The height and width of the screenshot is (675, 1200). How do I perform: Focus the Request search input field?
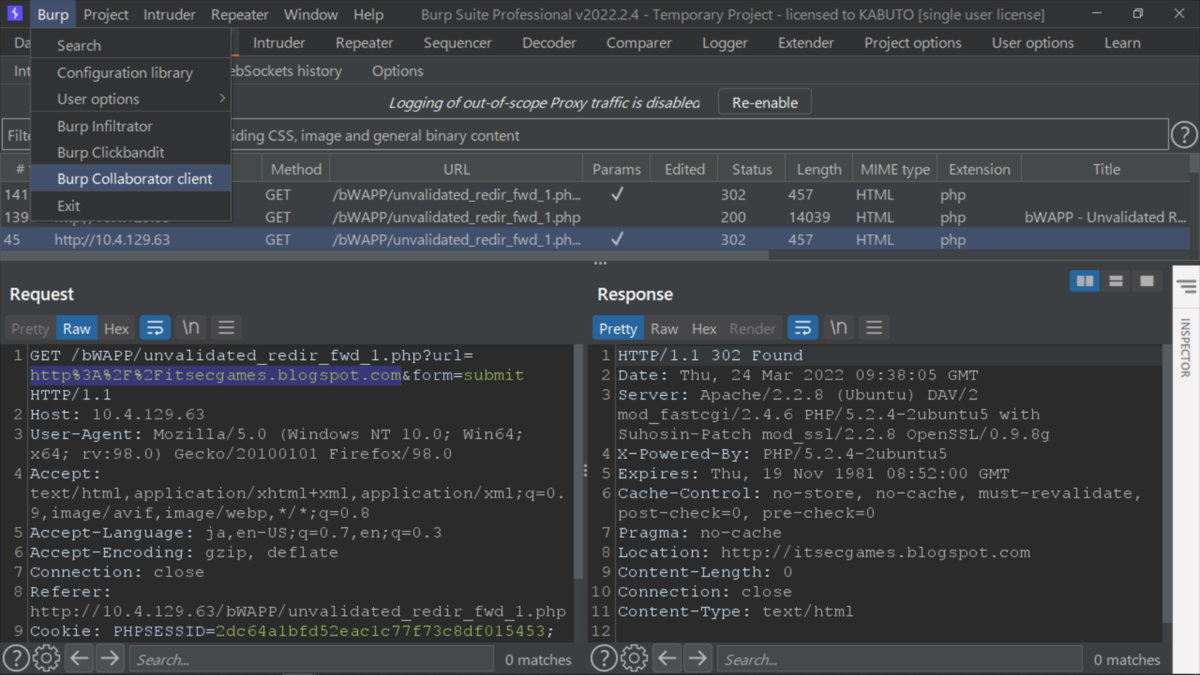(x=312, y=659)
